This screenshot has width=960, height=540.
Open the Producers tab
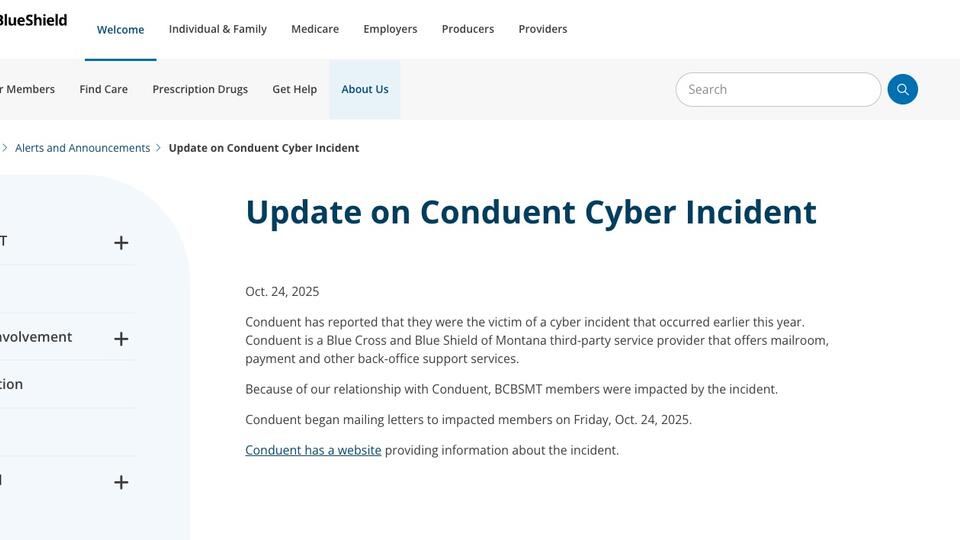pyautogui.click(x=467, y=29)
